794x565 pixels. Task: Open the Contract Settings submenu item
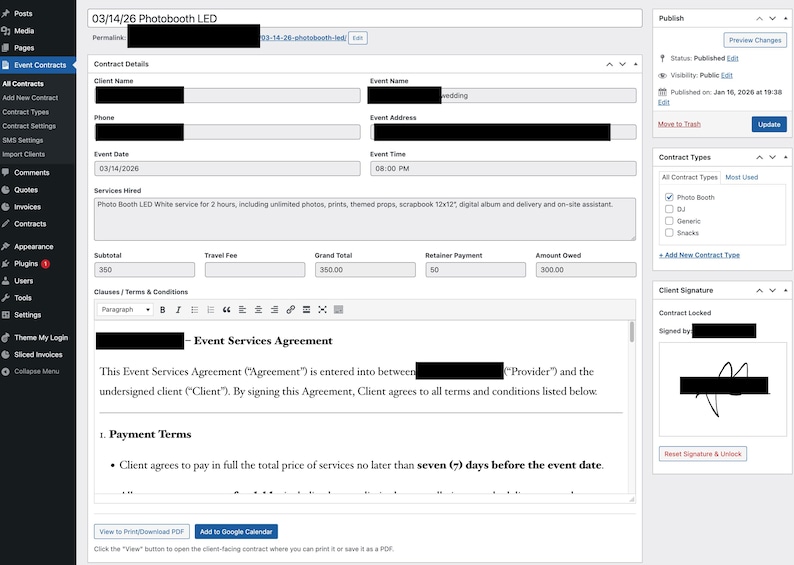[x=29, y=126]
